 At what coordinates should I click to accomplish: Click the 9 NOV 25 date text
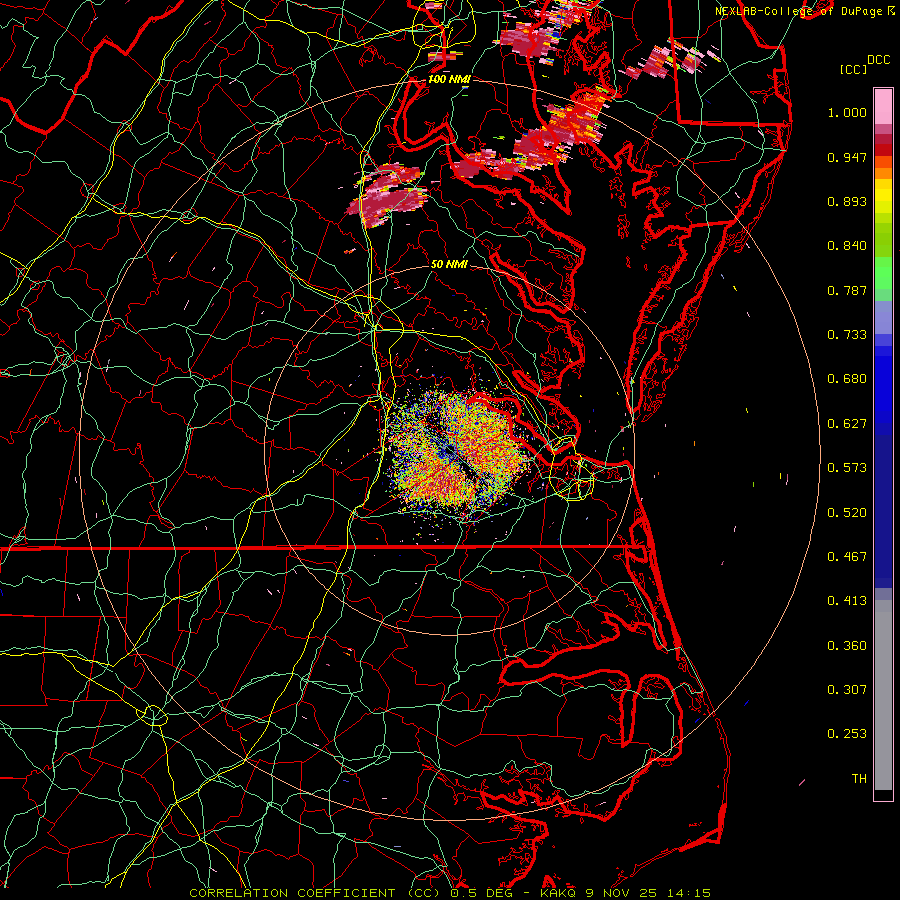[x=622, y=893]
